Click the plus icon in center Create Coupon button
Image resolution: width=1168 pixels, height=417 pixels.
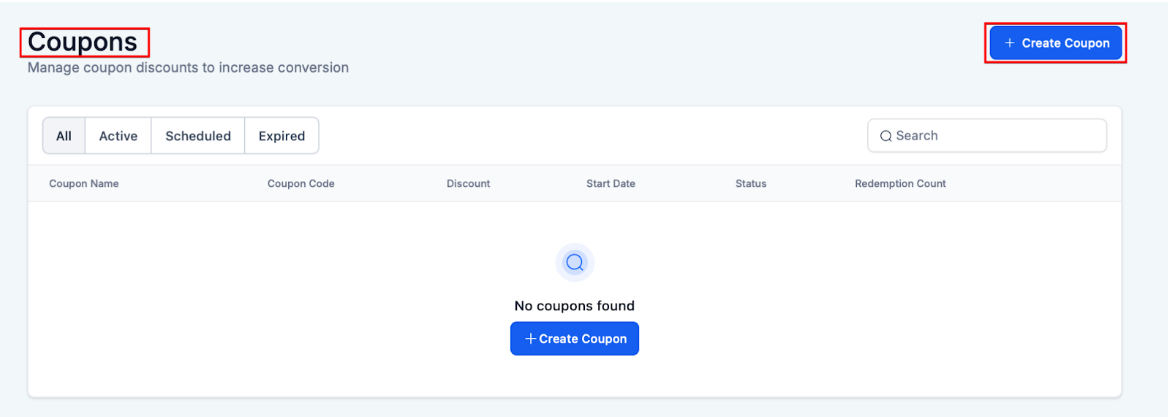[x=531, y=339]
